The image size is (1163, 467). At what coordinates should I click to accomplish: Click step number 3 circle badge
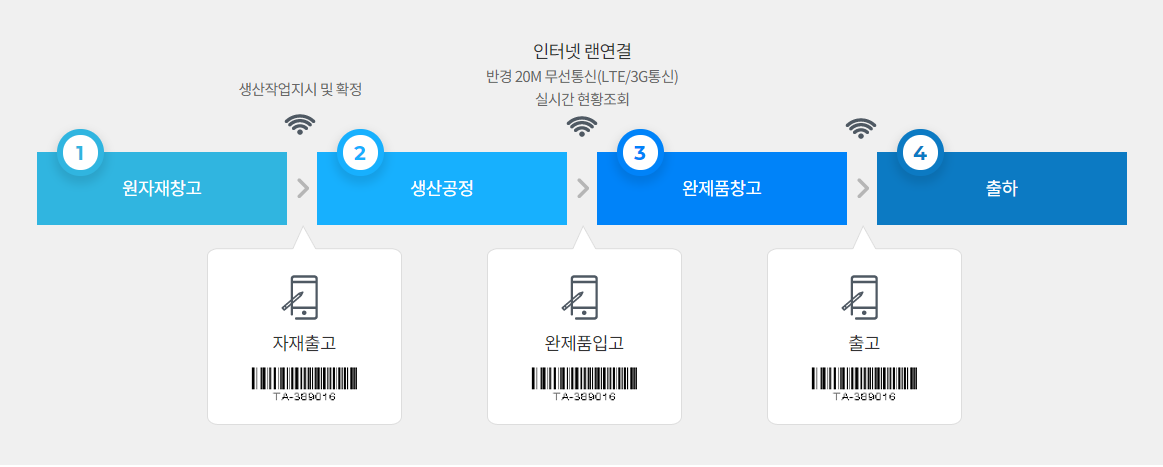click(640, 153)
